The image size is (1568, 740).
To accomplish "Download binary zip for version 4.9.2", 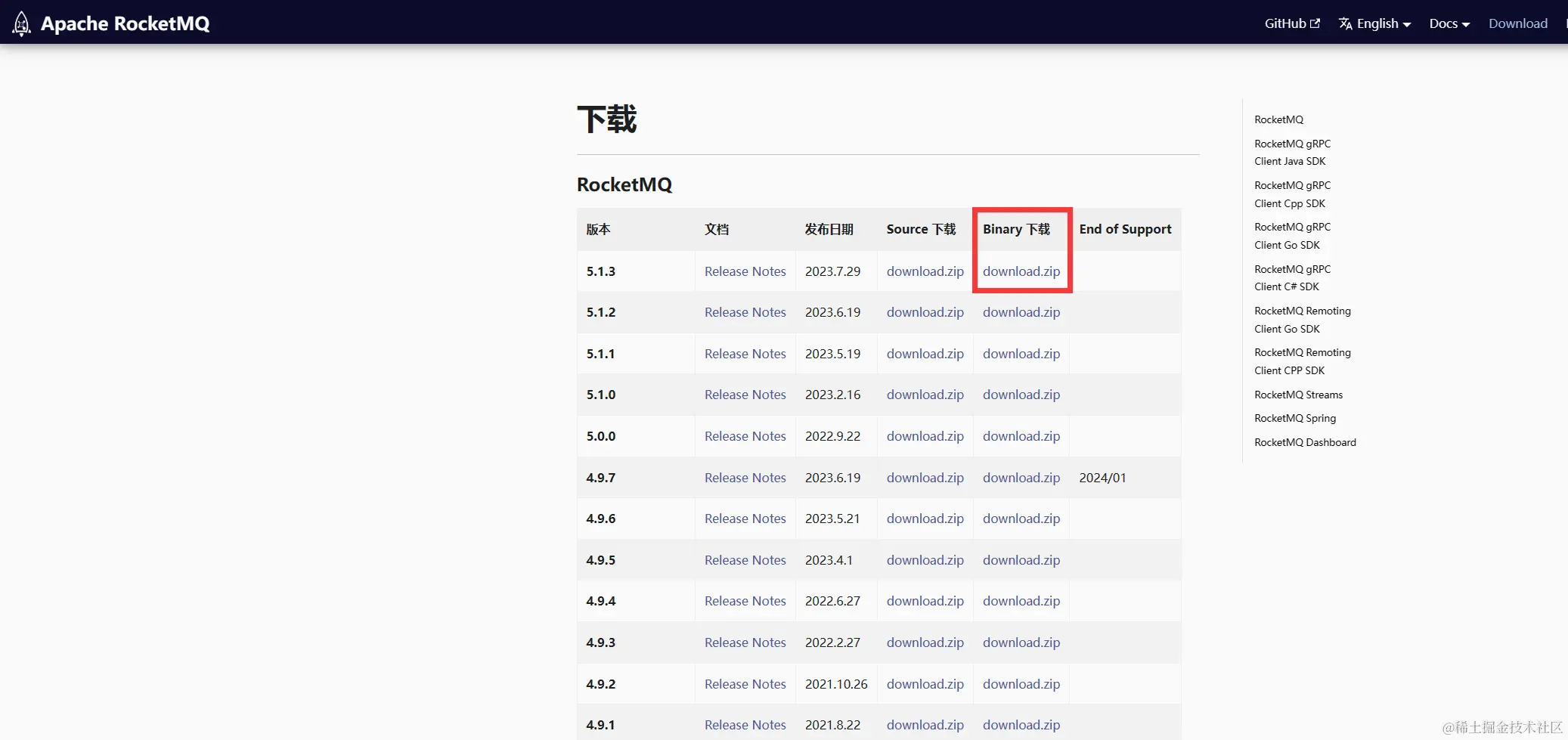I will click(1021, 684).
